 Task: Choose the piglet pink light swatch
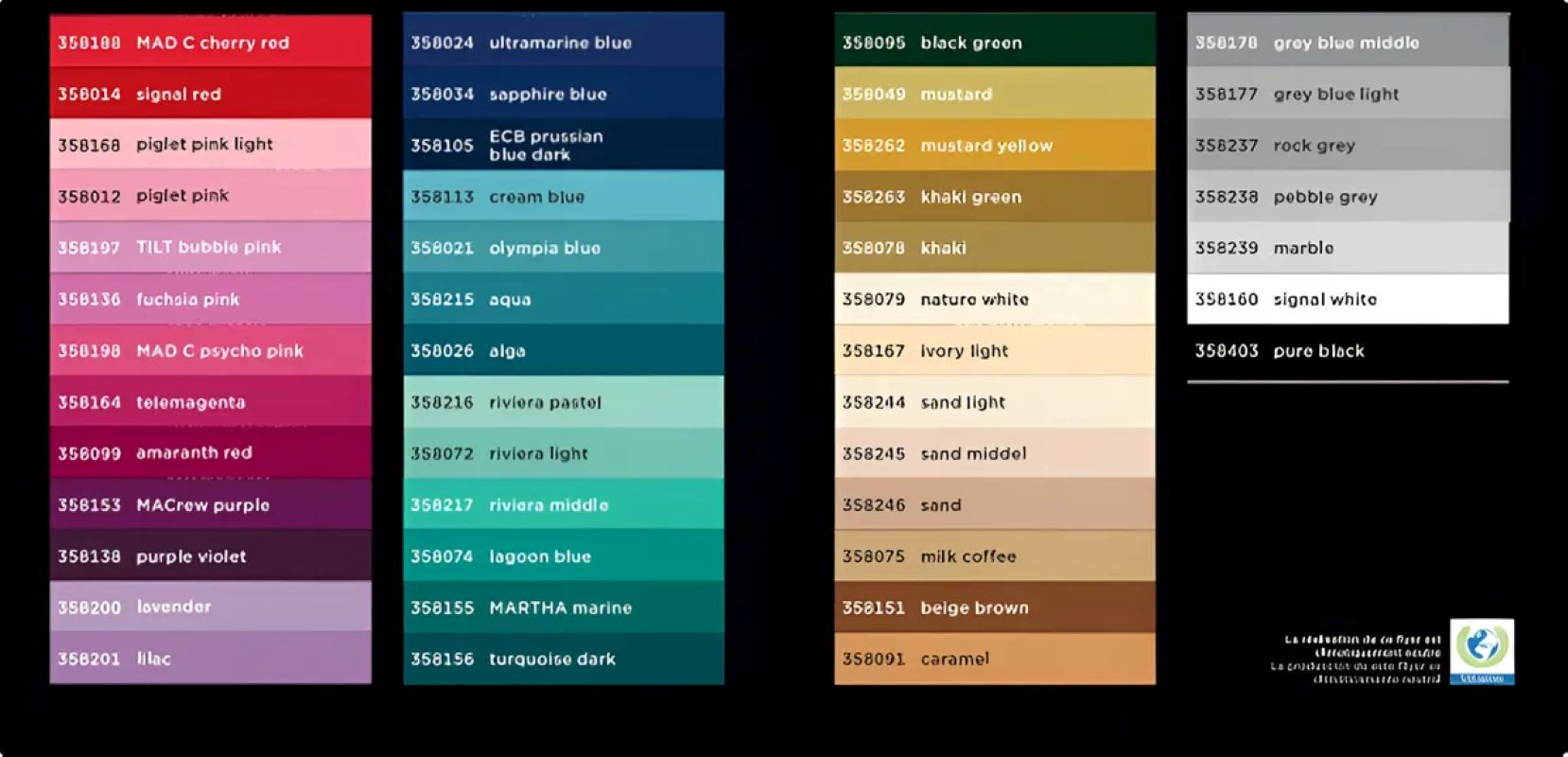coord(210,145)
